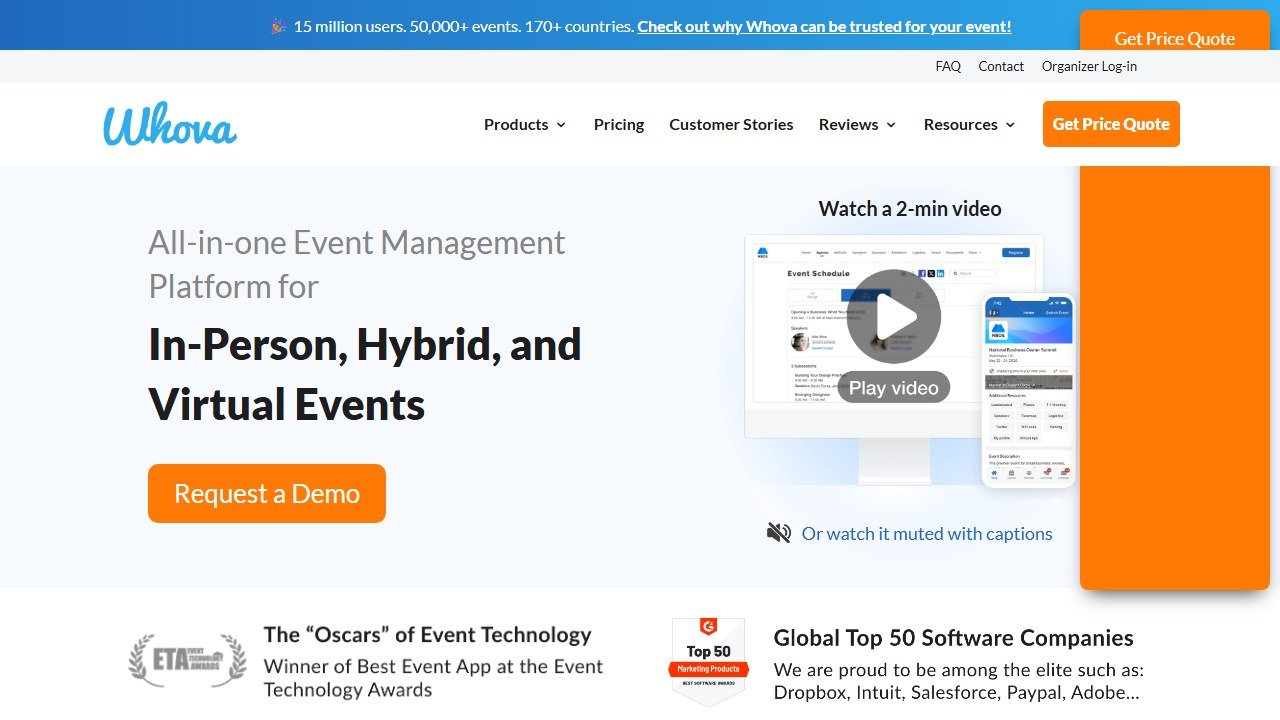Click the phone mockup in video preview
Image resolution: width=1280 pixels, height=720 pixels.
coord(1029,391)
